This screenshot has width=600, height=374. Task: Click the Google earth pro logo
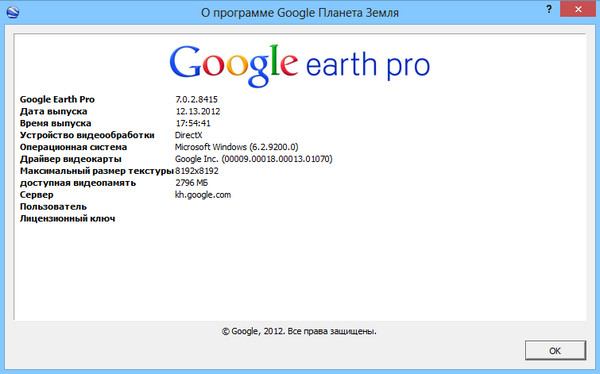click(300, 65)
